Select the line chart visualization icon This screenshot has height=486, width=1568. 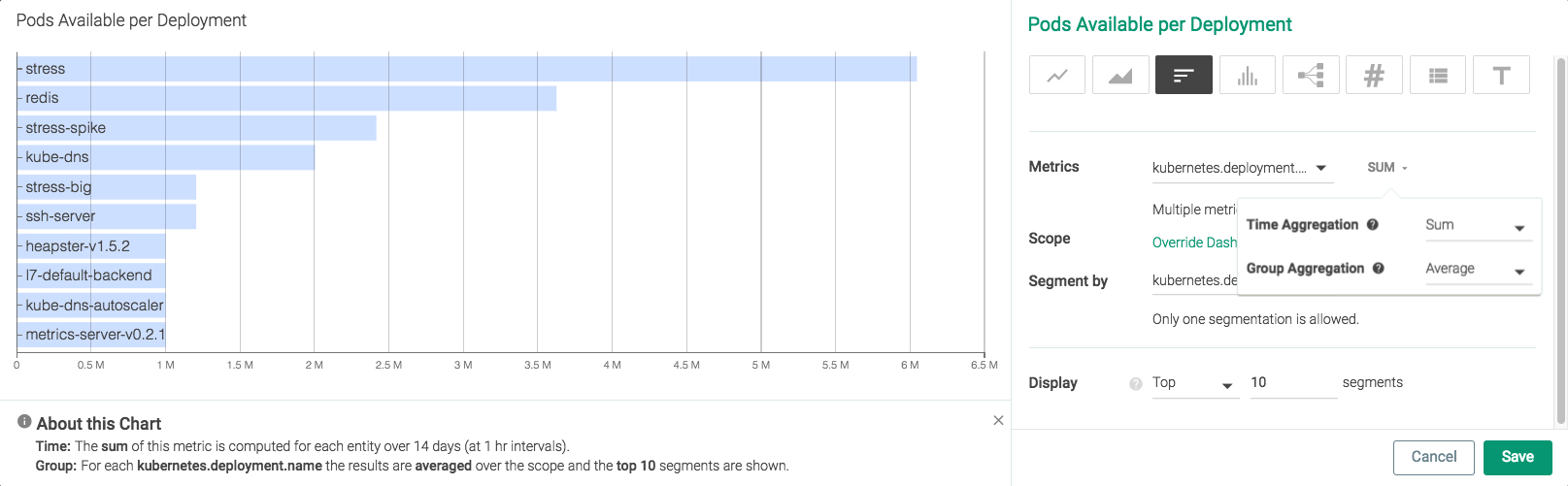1057,75
